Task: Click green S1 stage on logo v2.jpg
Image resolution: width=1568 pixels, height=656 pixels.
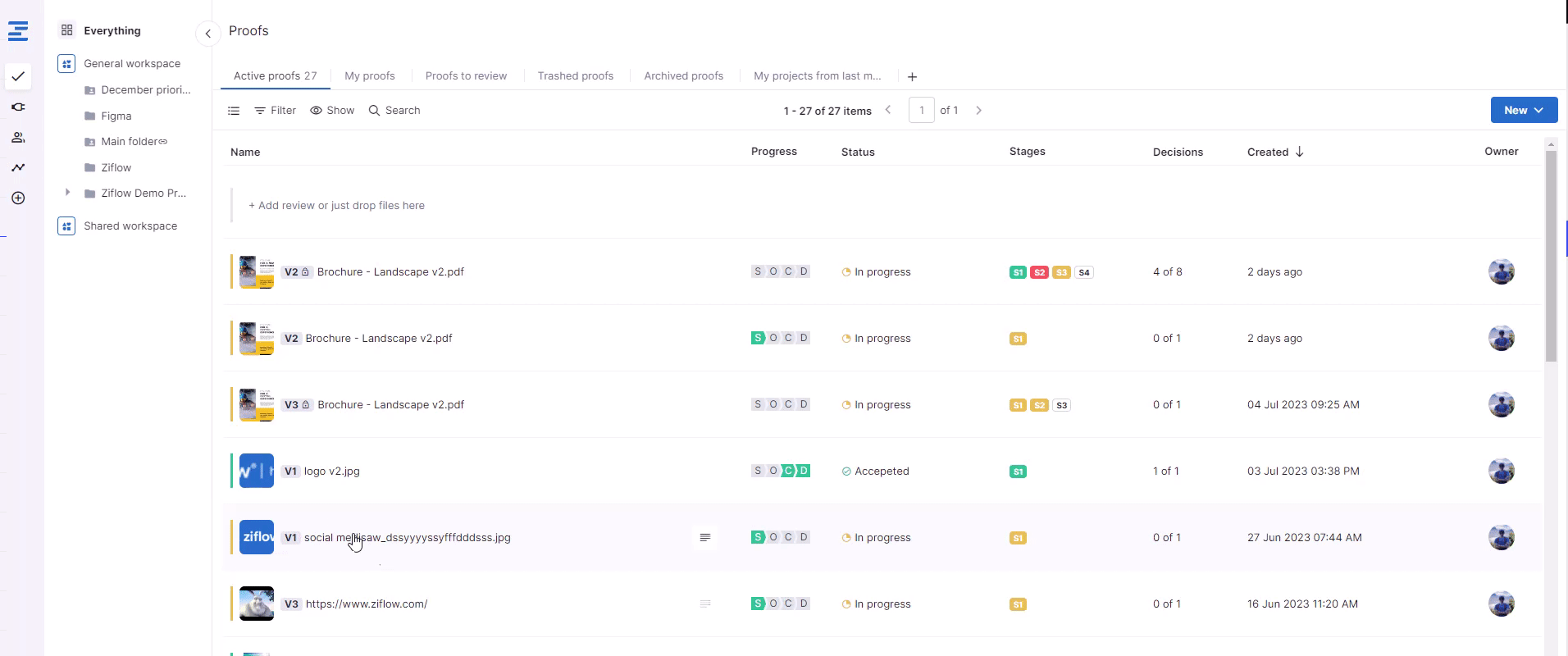Action: [1018, 471]
